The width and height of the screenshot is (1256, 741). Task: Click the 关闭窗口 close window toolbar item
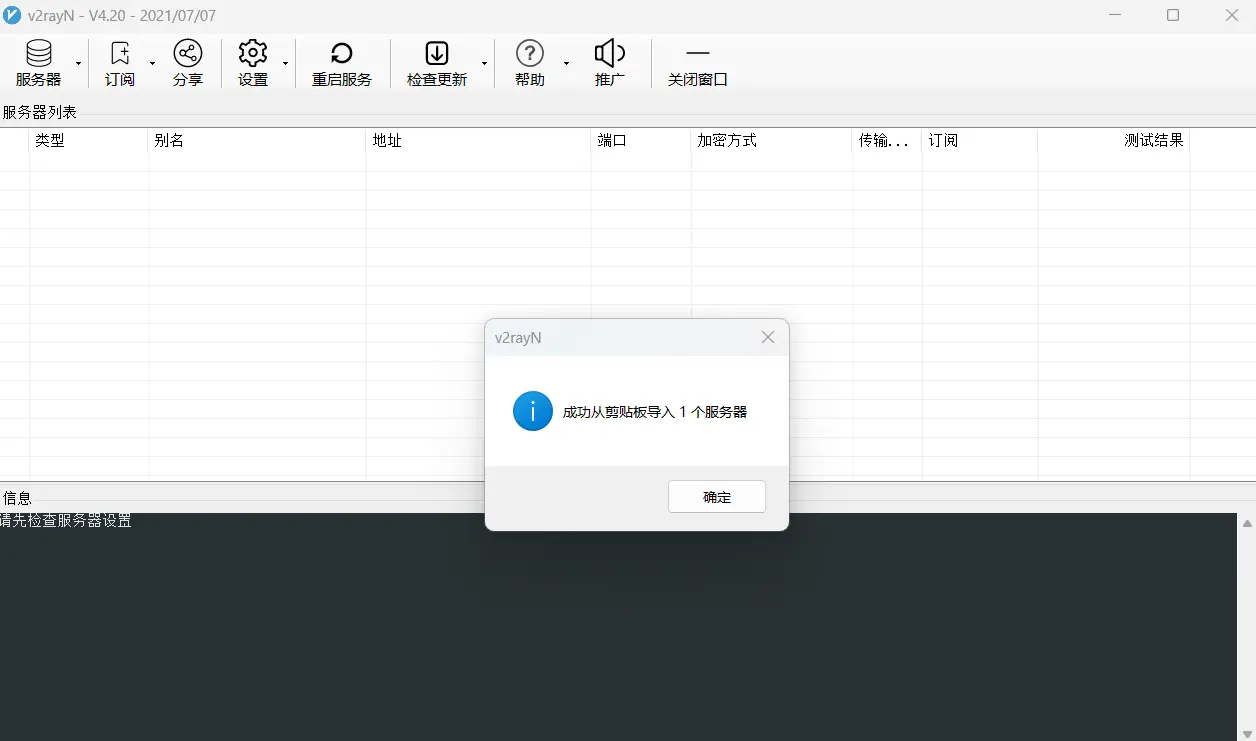pos(698,64)
